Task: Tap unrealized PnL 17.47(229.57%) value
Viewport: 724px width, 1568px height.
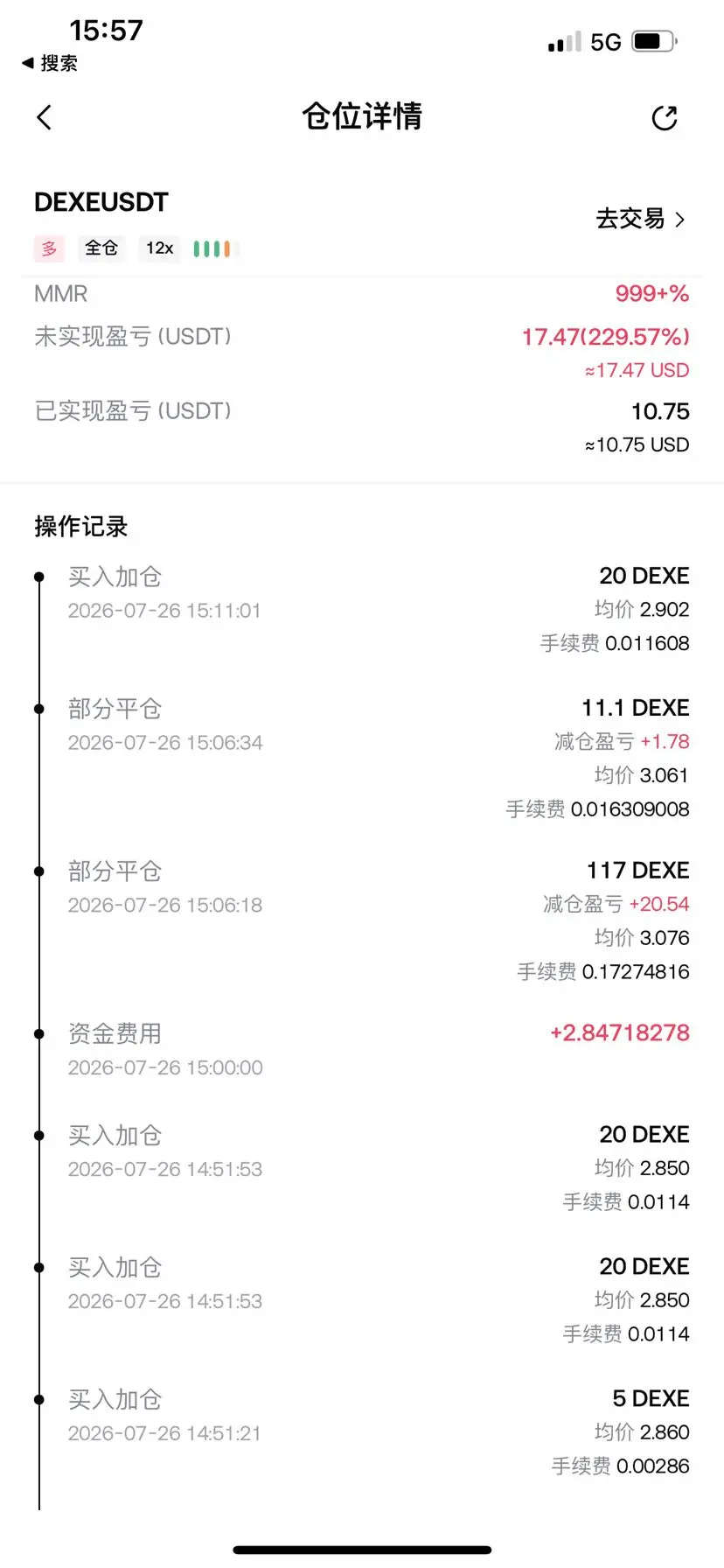Action: tap(606, 337)
